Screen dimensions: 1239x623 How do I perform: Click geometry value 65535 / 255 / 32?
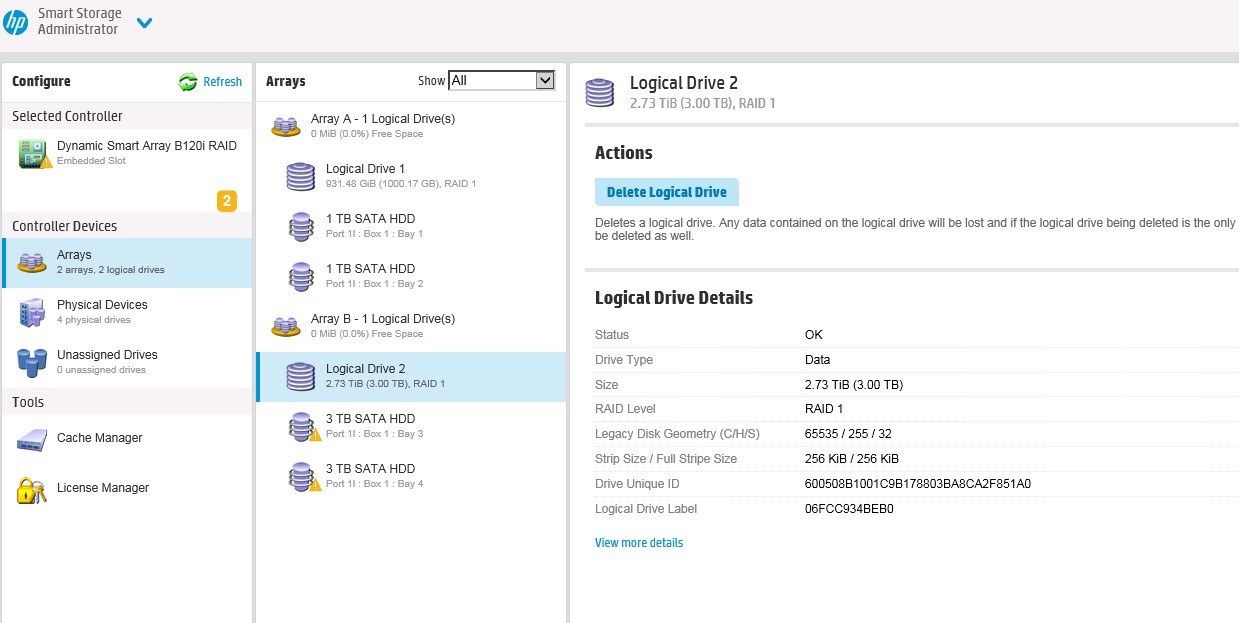tap(848, 434)
